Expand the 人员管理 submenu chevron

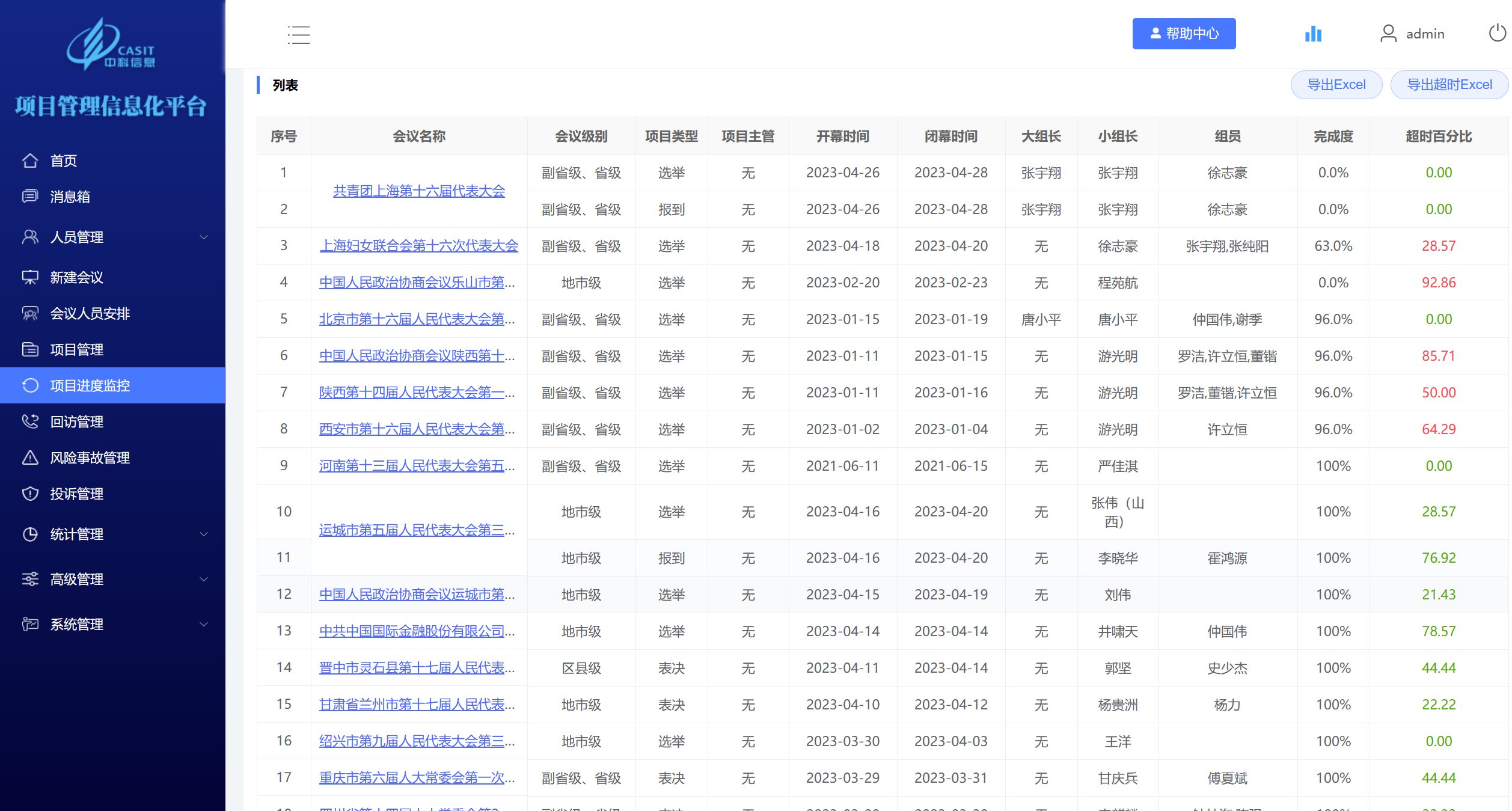click(204, 237)
